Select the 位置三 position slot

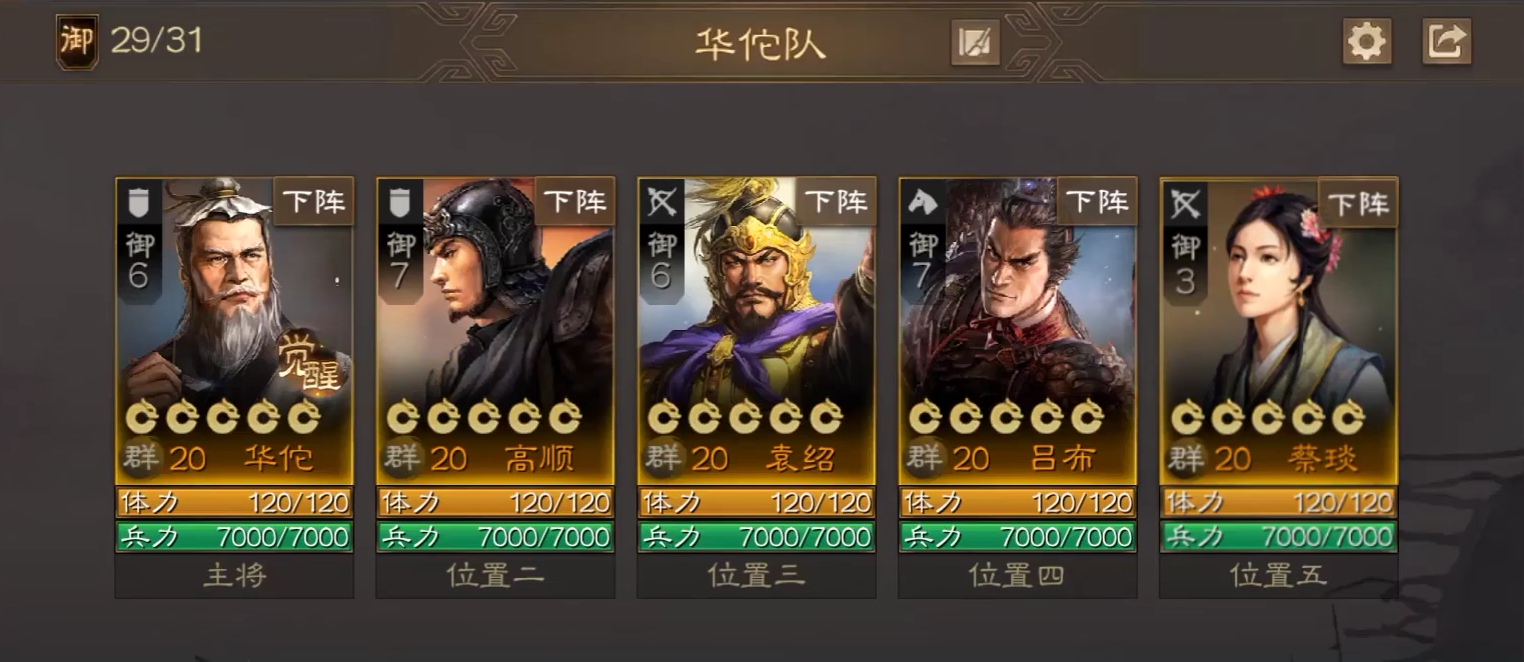pyautogui.click(x=756, y=576)
